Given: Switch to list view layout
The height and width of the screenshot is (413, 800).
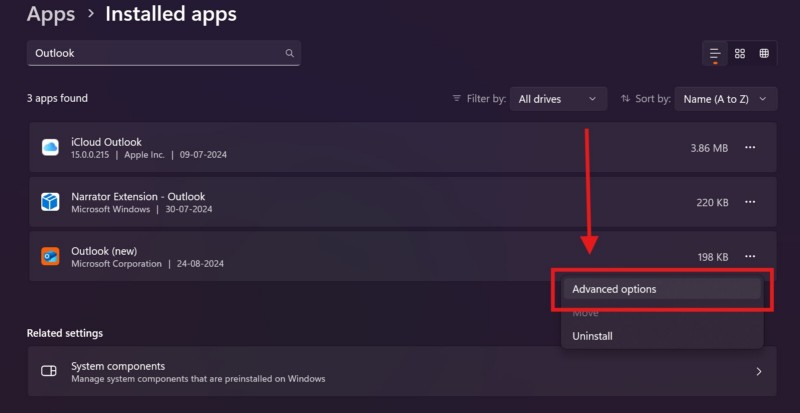Looking at the screenshot, I should tap(715, 53).
